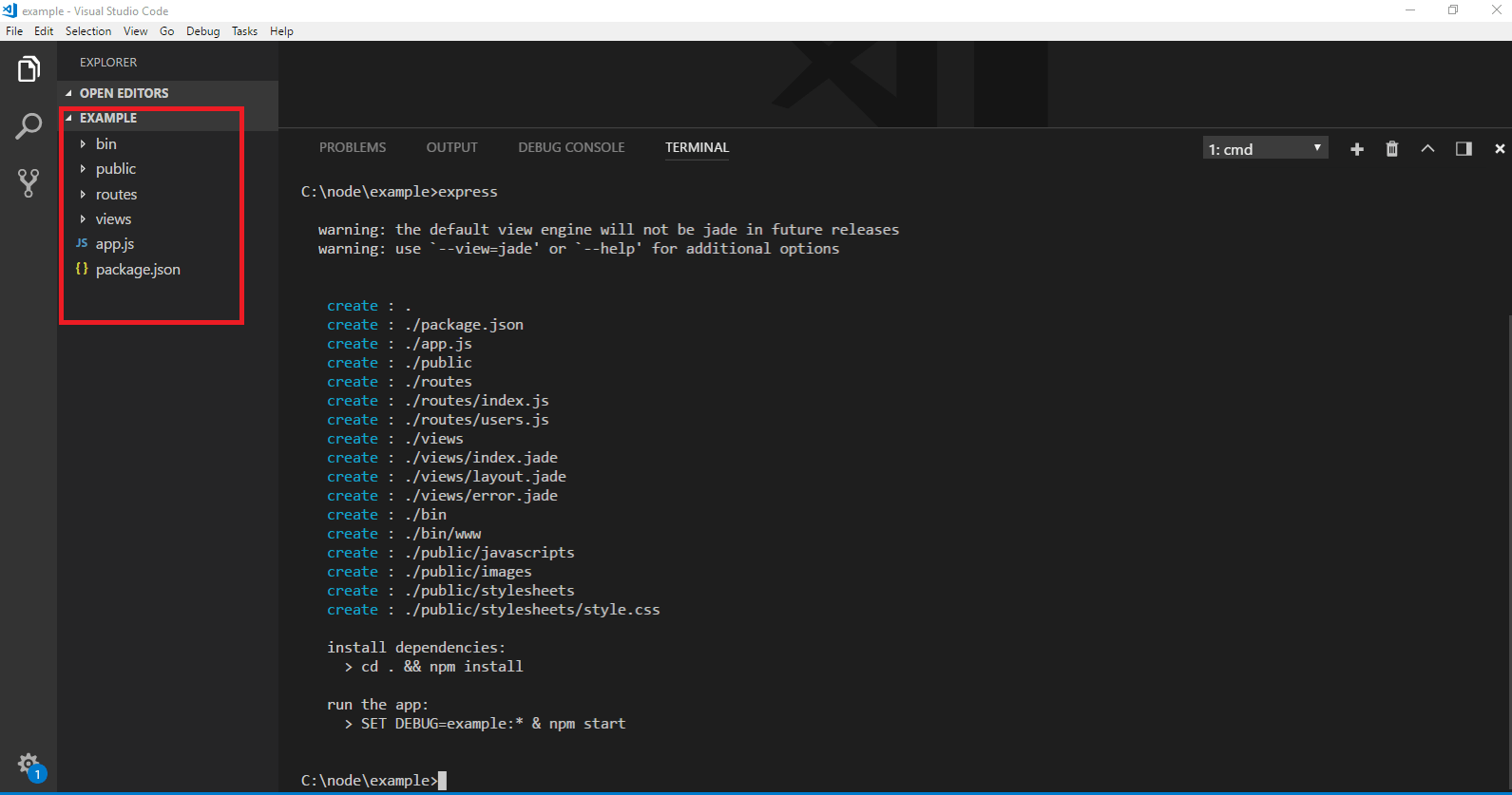Viewport: 1512px width, 795px height.
Task: Expand the public folder
Action: pos(83,168)
